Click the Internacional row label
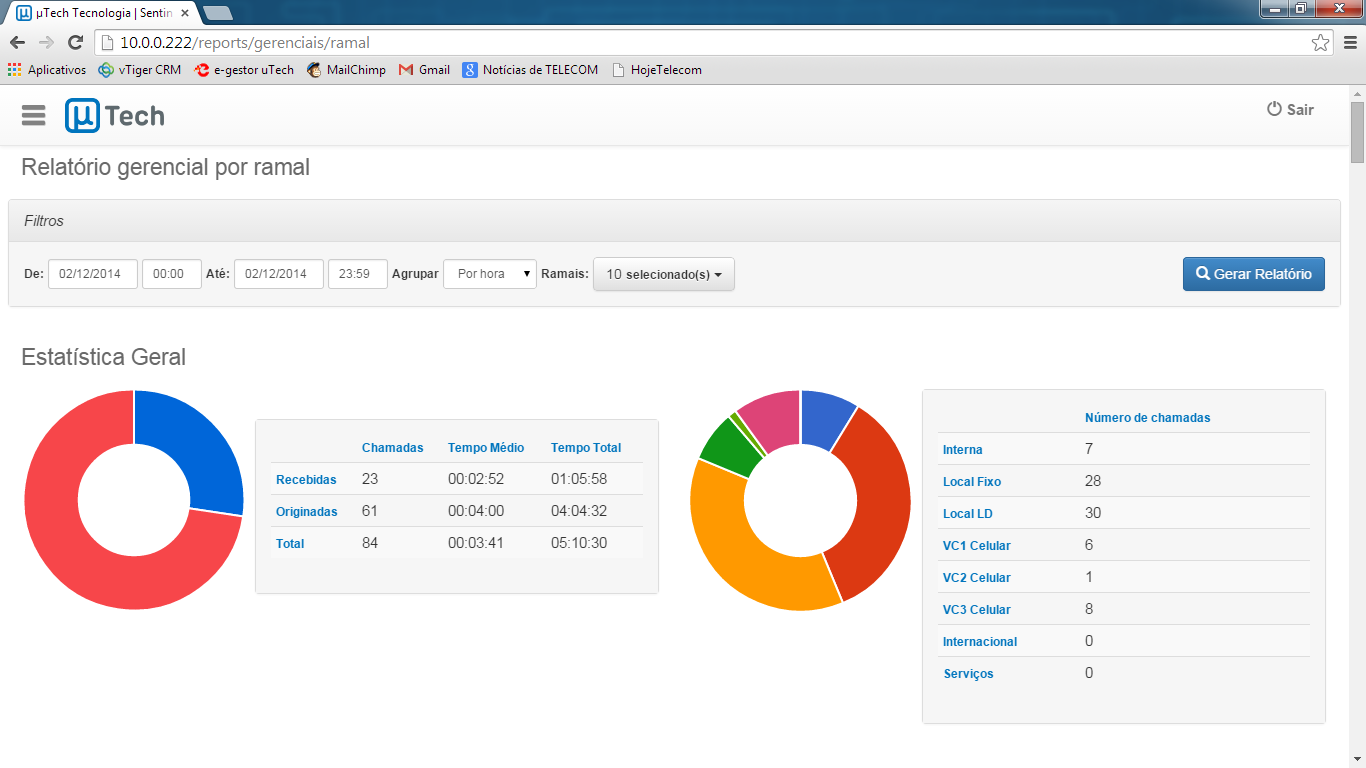 click(x=980, y=642)
